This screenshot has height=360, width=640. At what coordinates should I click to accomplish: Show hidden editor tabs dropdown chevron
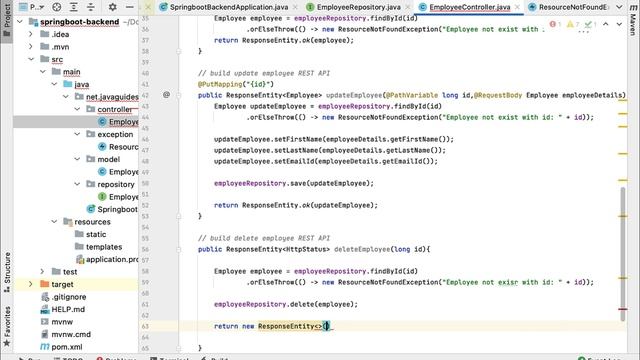619,7
